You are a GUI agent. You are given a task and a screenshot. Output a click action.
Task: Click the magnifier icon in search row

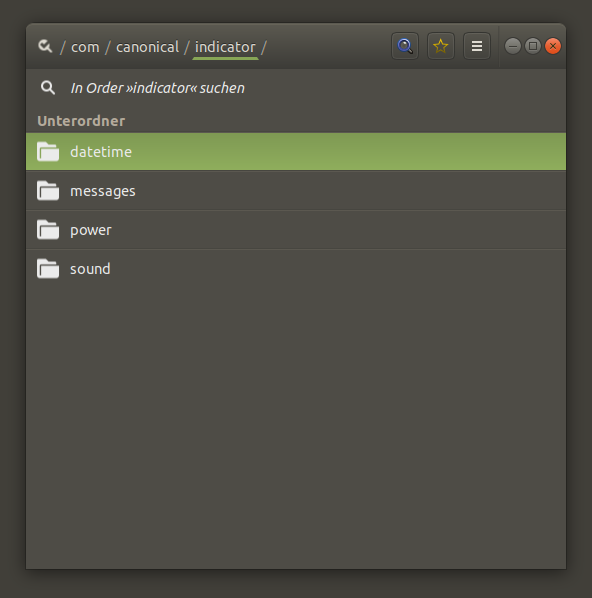point(48,88)
